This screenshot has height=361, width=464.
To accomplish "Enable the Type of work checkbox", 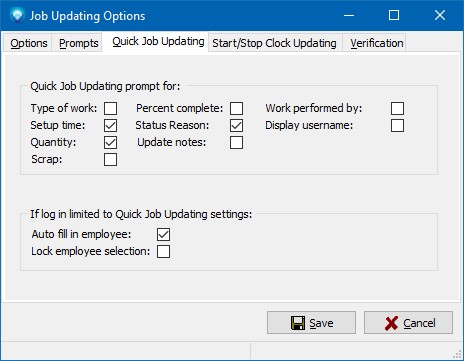I will [x=110, y=108].
